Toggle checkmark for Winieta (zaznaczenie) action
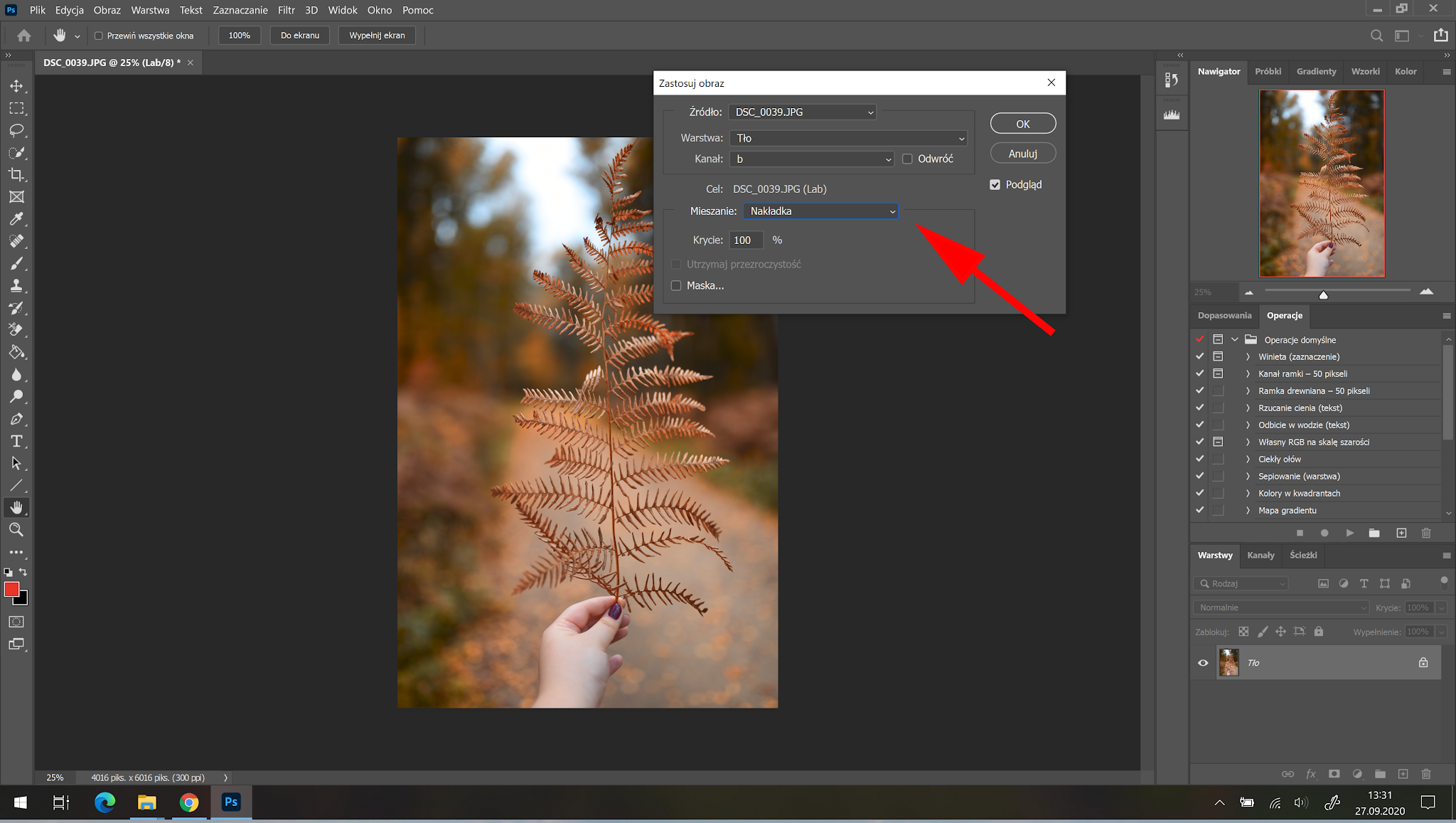Image resolution: width=1456 pixels, height=823 pixels. coord(1200,356)
